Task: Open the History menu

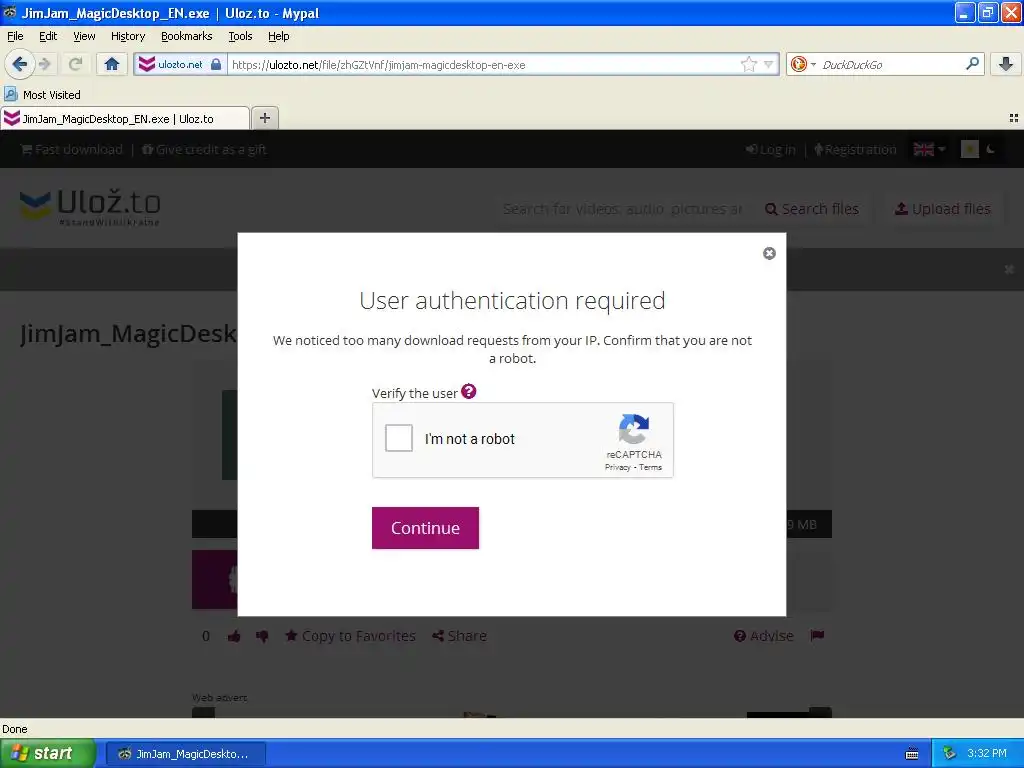Action: coord(127,36)
